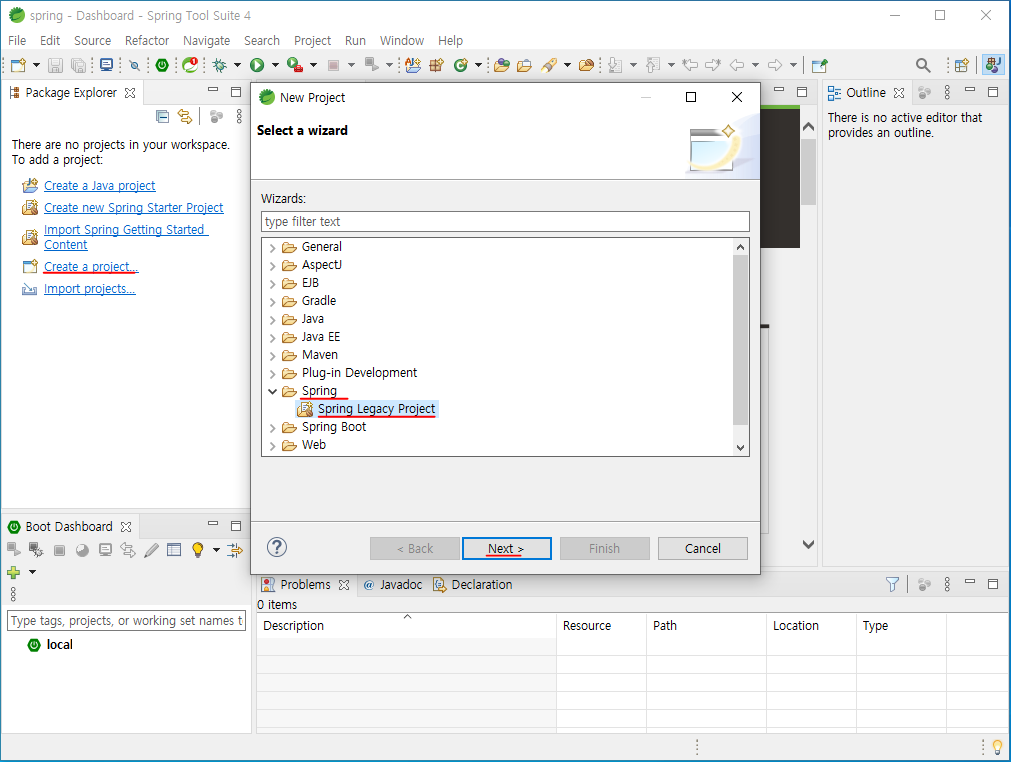Collapse the Spring wizard folder
1011x762 pixels.
point(272,391)
